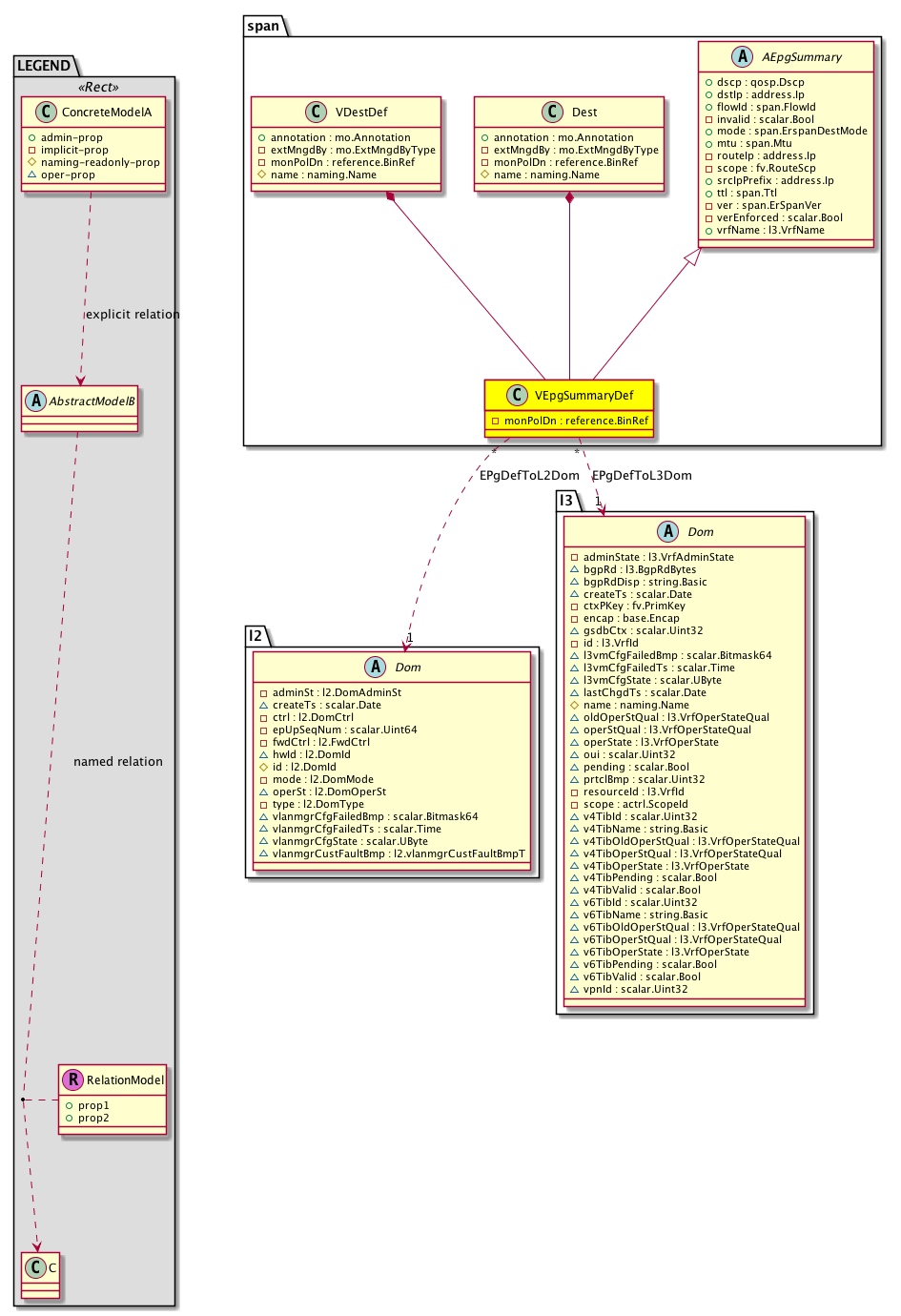Select the C icon beside ConcreteModelA

45,112
